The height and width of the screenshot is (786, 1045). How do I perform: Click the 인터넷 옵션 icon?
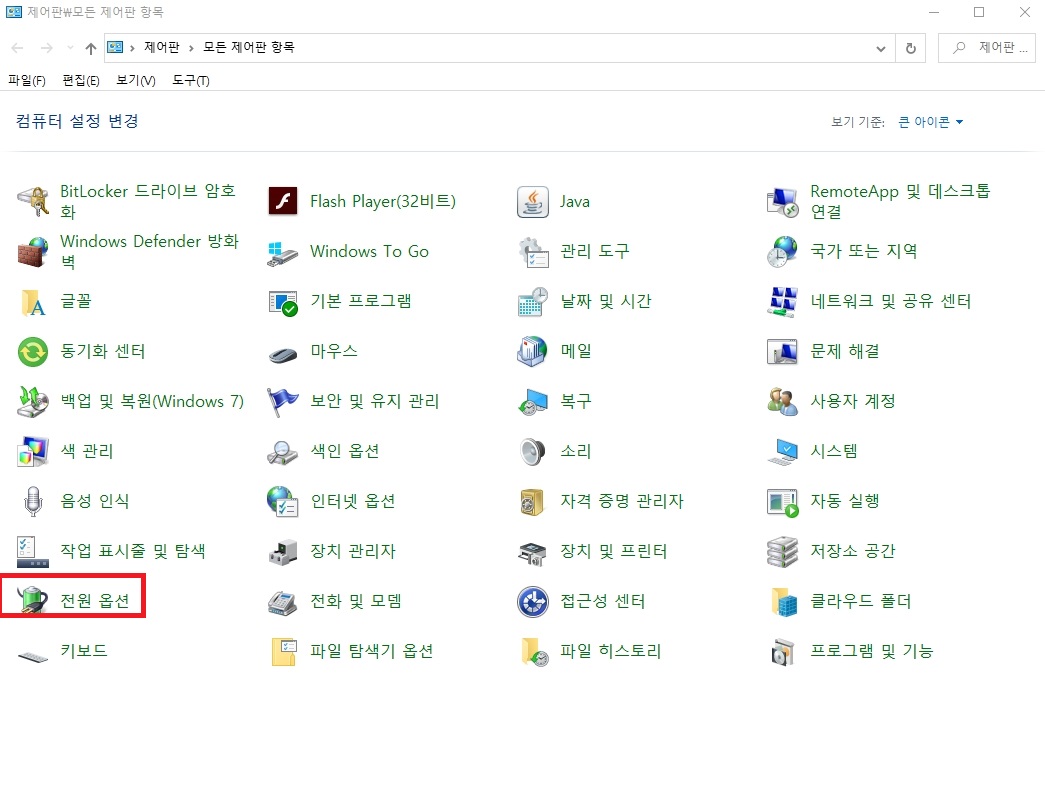(x=283, y=501)
